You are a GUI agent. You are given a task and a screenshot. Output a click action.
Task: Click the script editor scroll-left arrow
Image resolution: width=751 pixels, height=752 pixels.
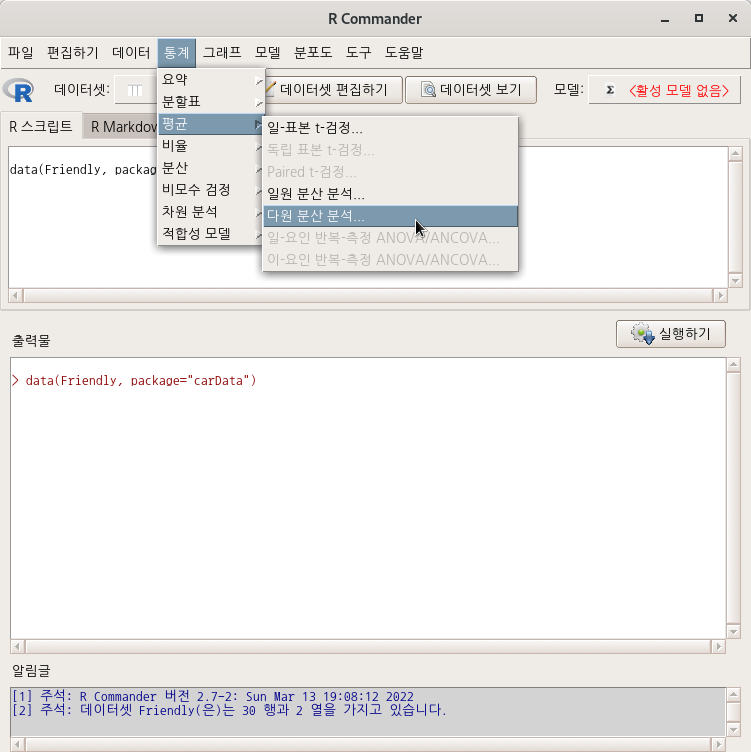[16, 296]
